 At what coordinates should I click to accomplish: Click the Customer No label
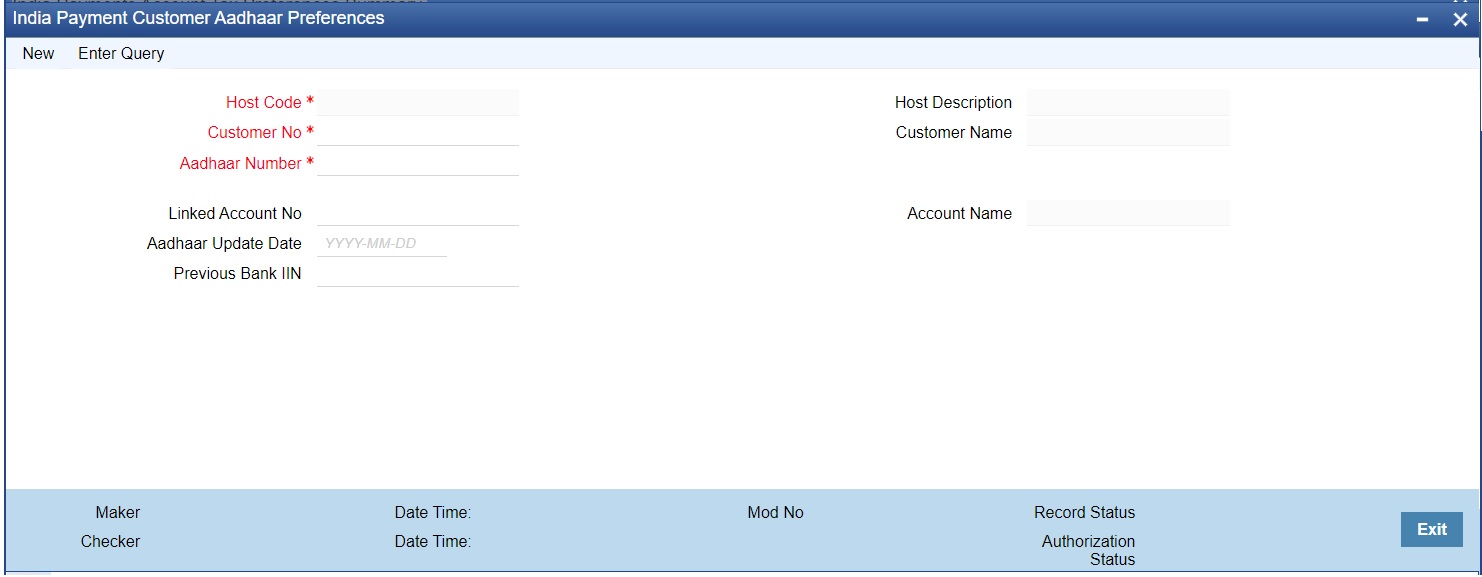click(x=255, y=132)
